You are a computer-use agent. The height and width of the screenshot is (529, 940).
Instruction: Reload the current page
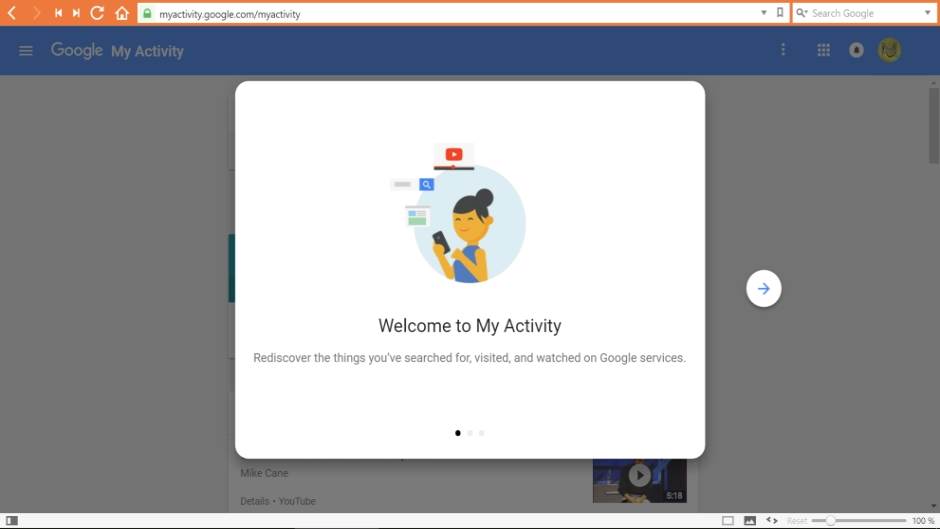pos(97,13)
